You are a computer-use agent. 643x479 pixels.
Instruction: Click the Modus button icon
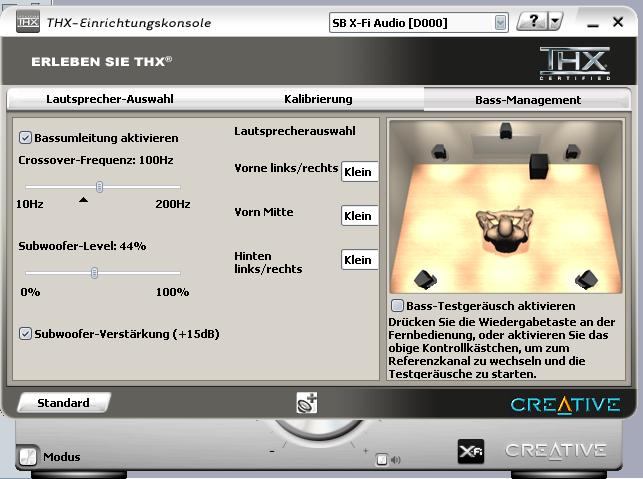[x=28, y=456]
